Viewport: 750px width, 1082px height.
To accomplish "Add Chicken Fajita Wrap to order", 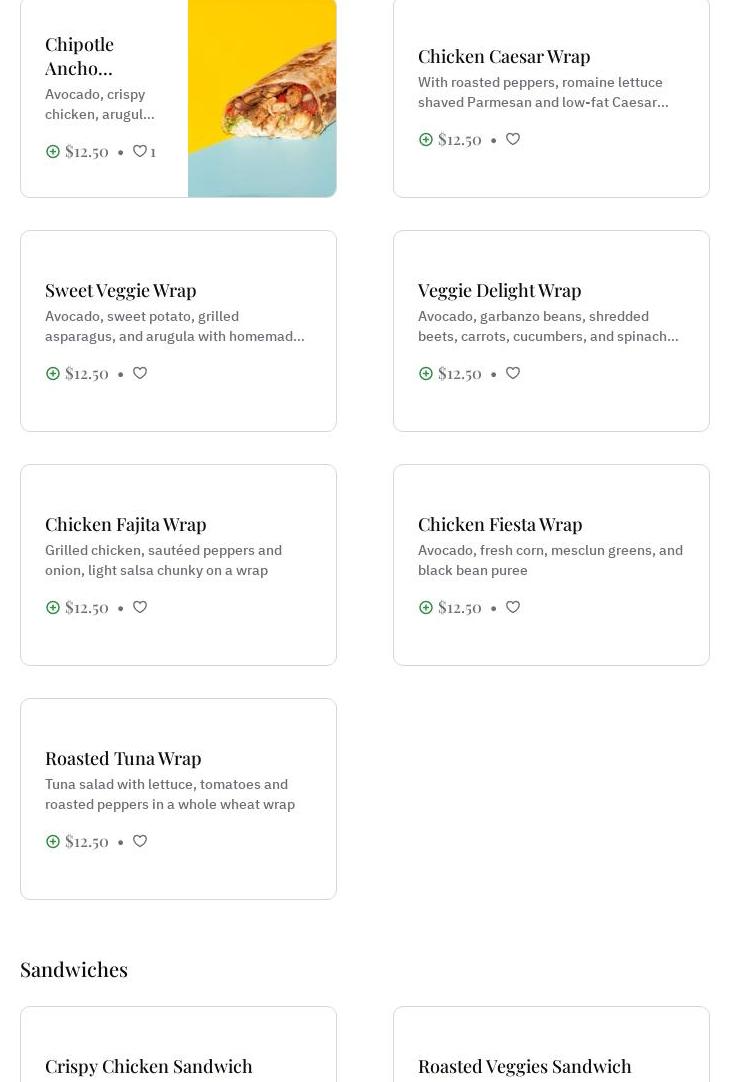I will click(x=53, y=607).
